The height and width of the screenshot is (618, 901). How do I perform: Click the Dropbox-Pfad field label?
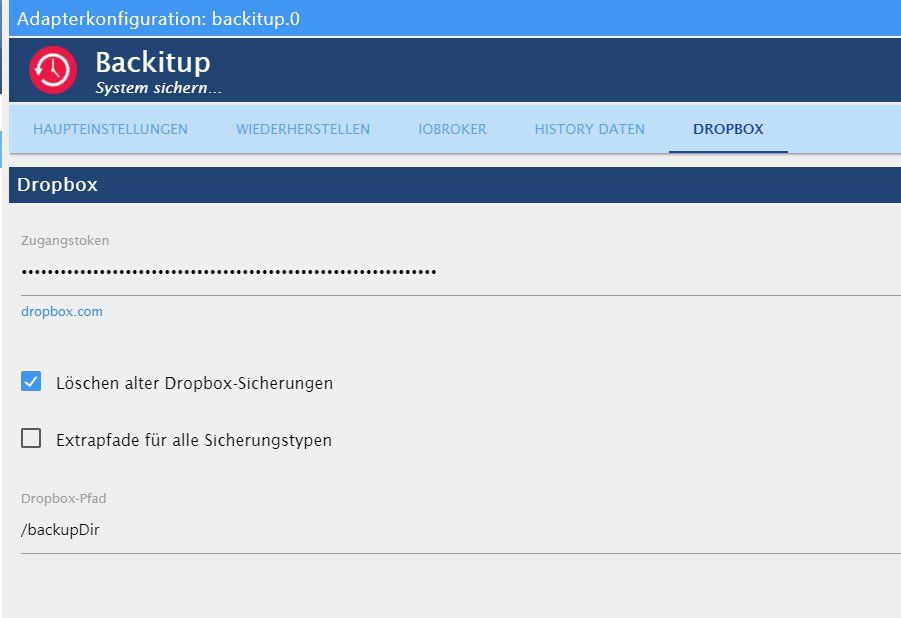coord(63,498)
